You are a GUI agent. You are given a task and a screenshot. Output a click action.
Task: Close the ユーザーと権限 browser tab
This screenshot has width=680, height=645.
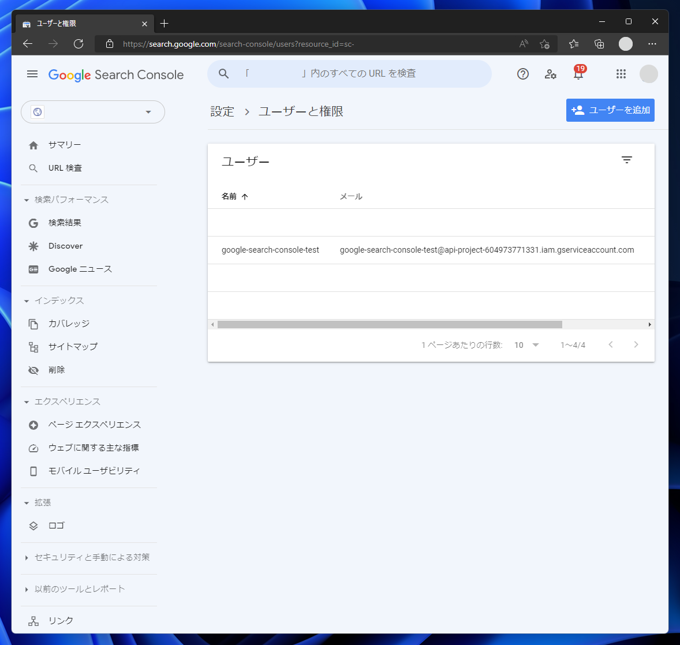(x=144, y=24)
